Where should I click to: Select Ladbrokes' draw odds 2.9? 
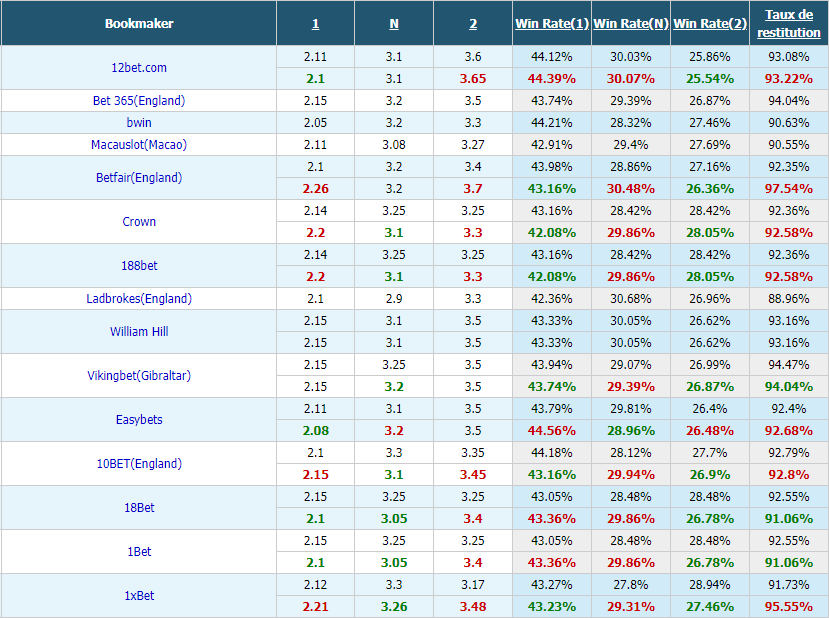(x=394, y=299)
